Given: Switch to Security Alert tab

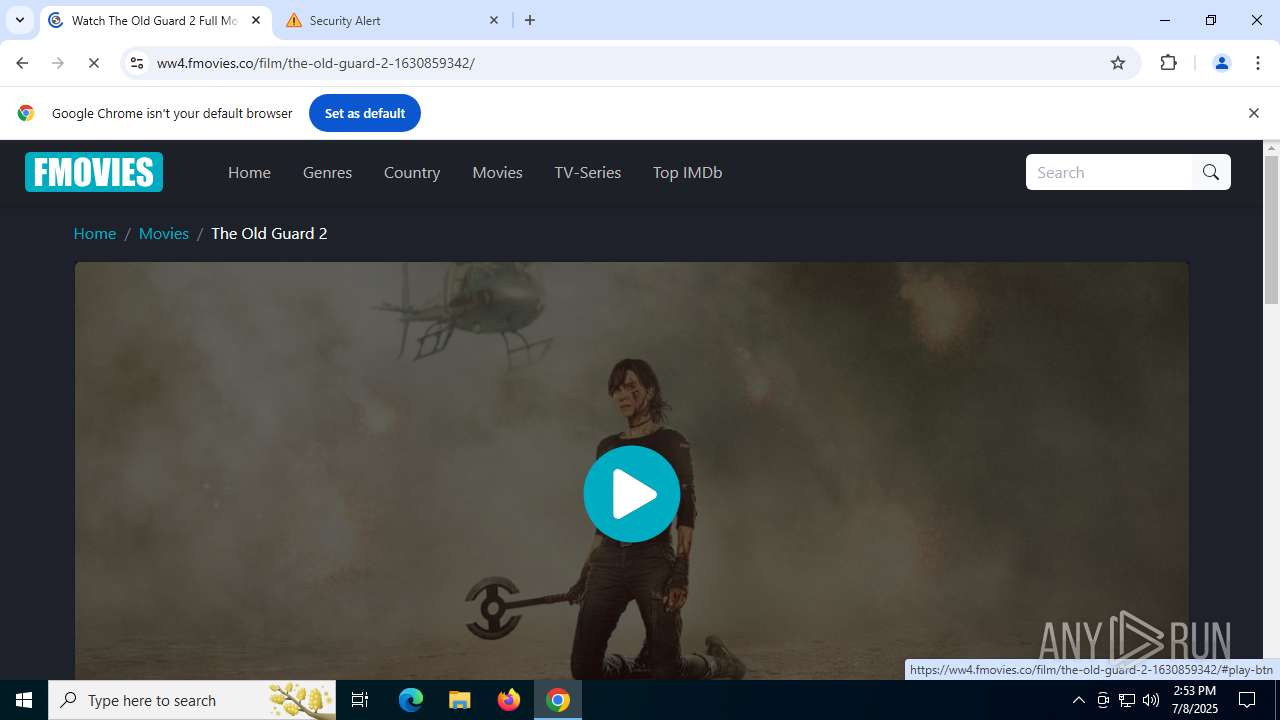Looking at the screenshot, I should coord(391,20).
